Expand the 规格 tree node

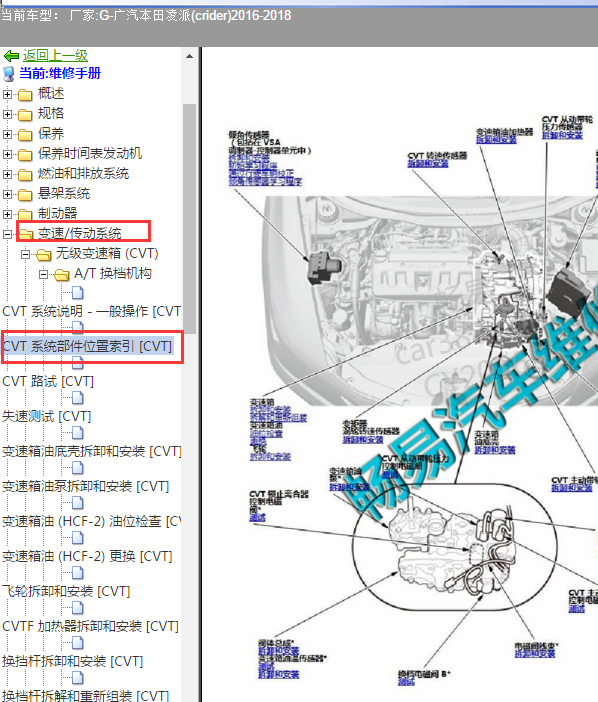(x=7, y=114)
